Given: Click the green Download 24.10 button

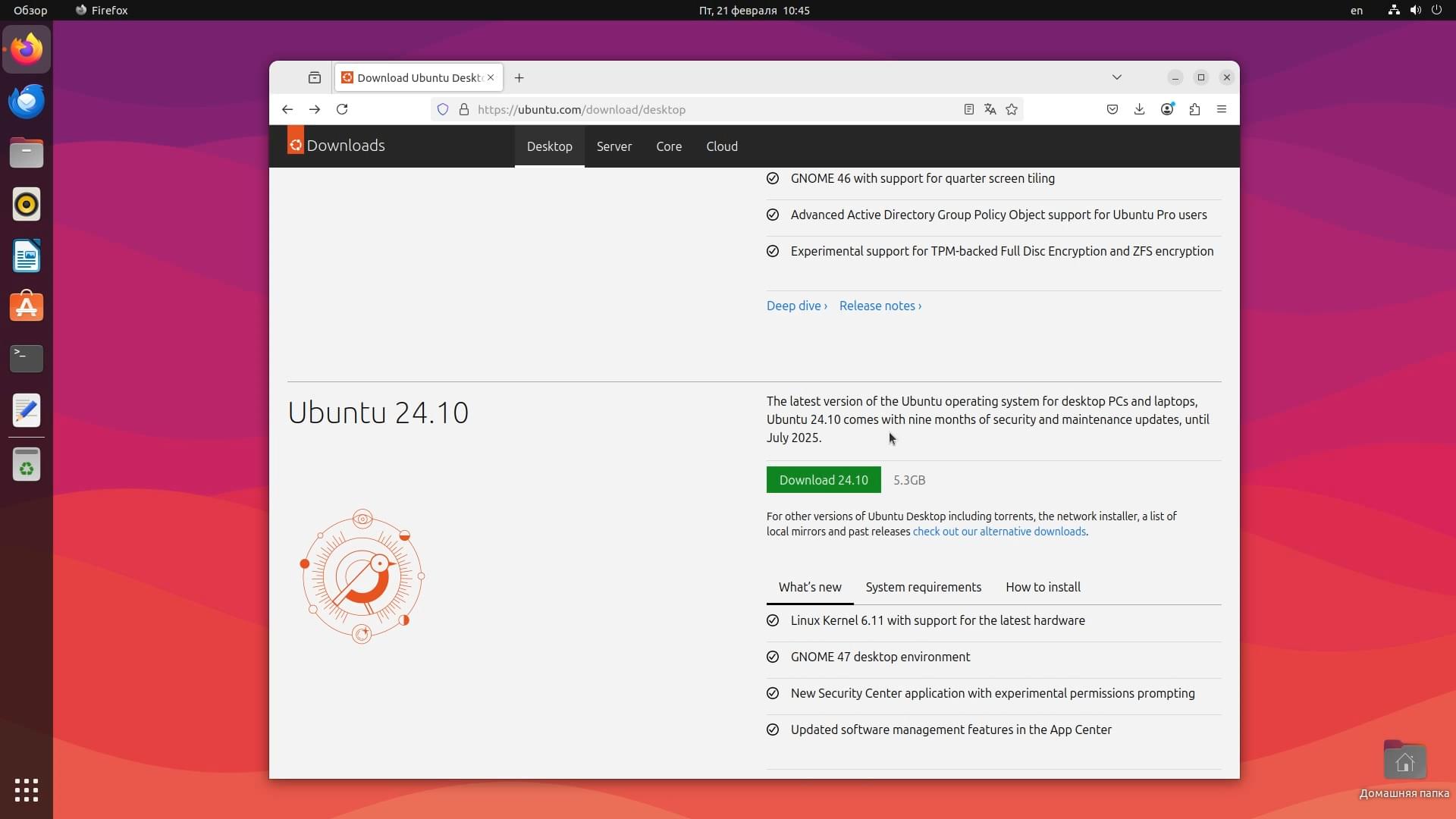Looking at the screenshot, I should tap(824, 480).
